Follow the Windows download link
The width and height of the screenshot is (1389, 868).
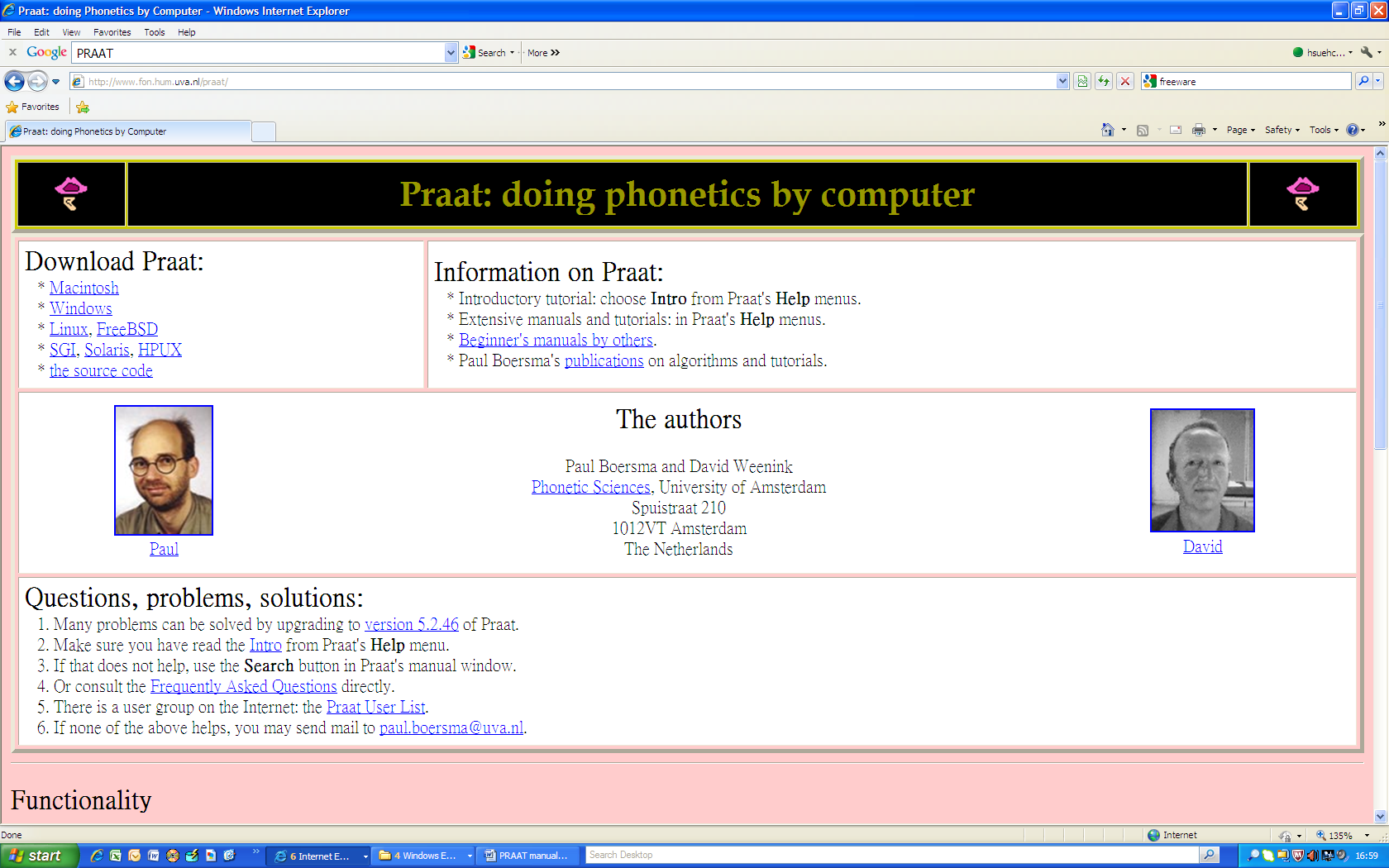pyautogui.click(x=81, y=308)
